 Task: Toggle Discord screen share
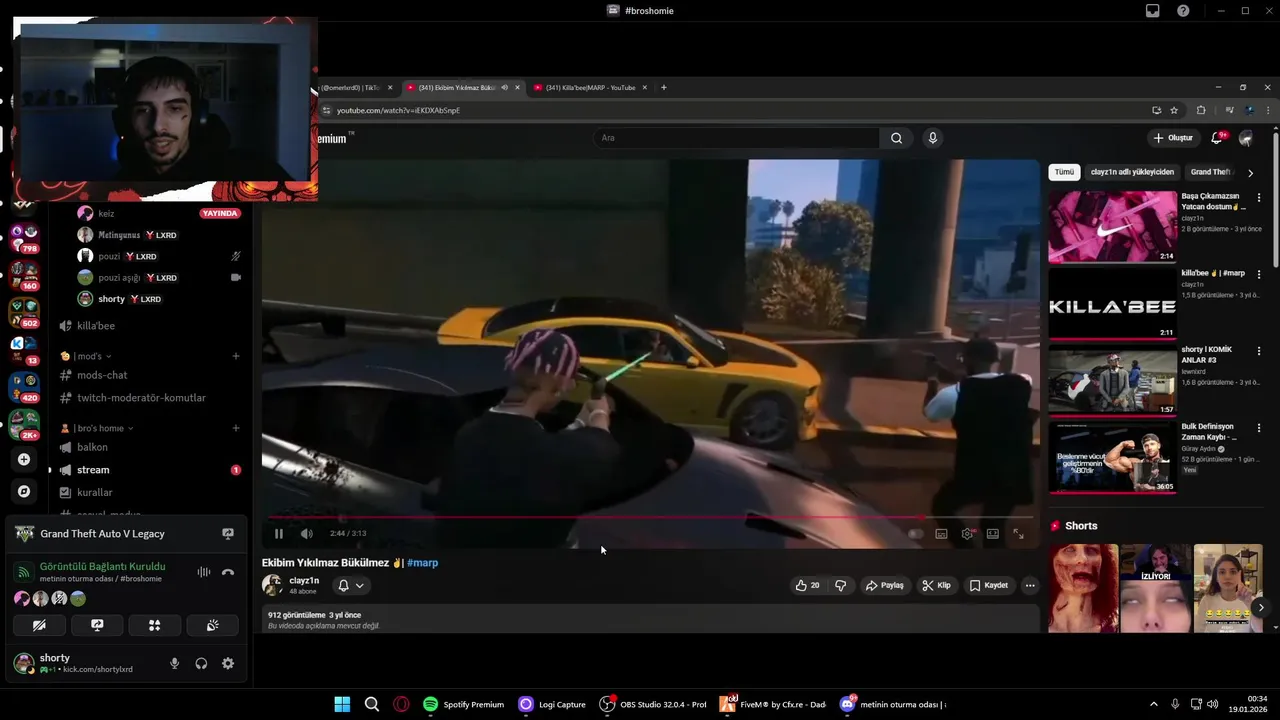(x=97, y=625)
